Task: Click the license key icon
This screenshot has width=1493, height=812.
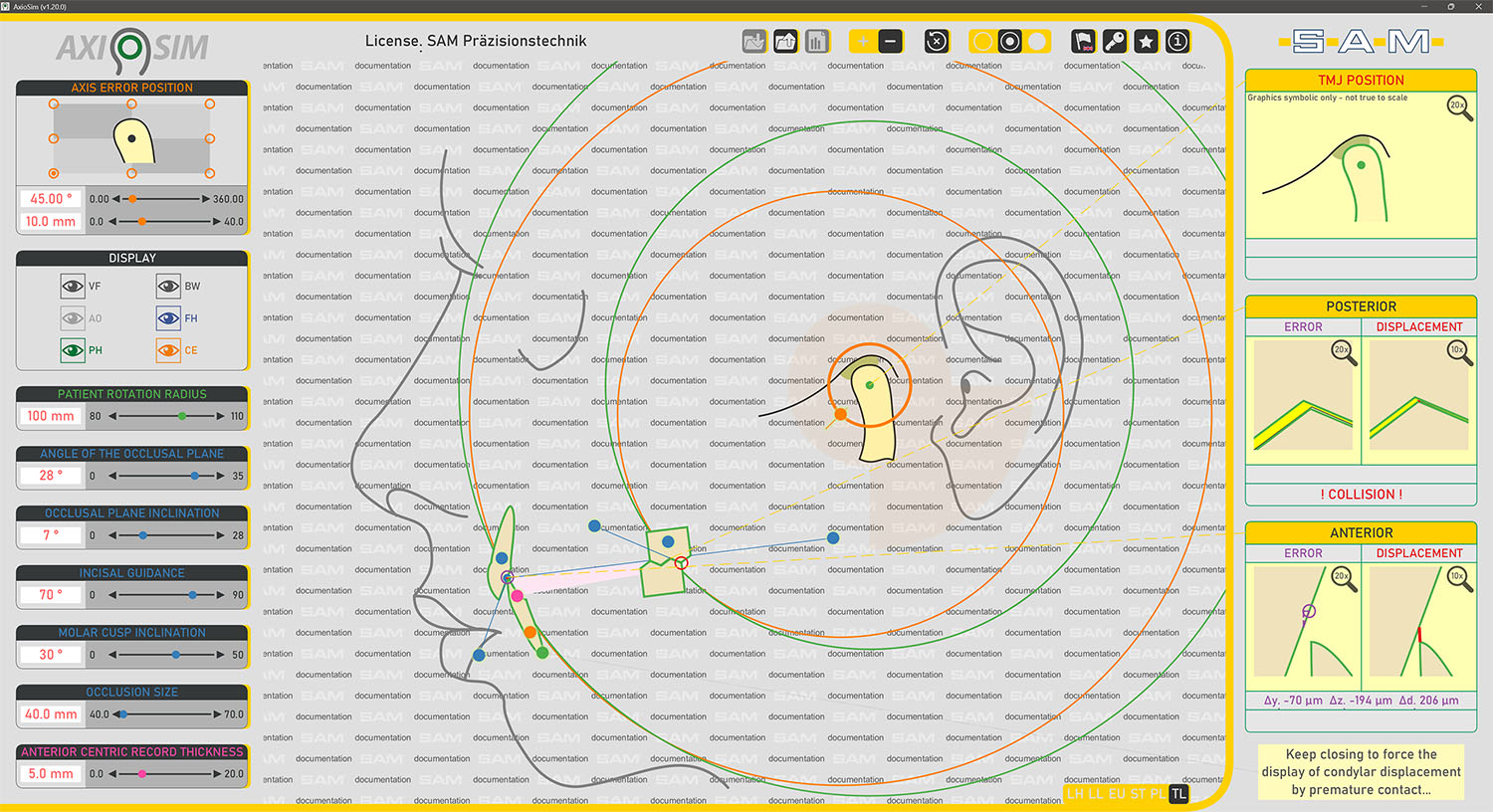Action: click(1115, 42)
